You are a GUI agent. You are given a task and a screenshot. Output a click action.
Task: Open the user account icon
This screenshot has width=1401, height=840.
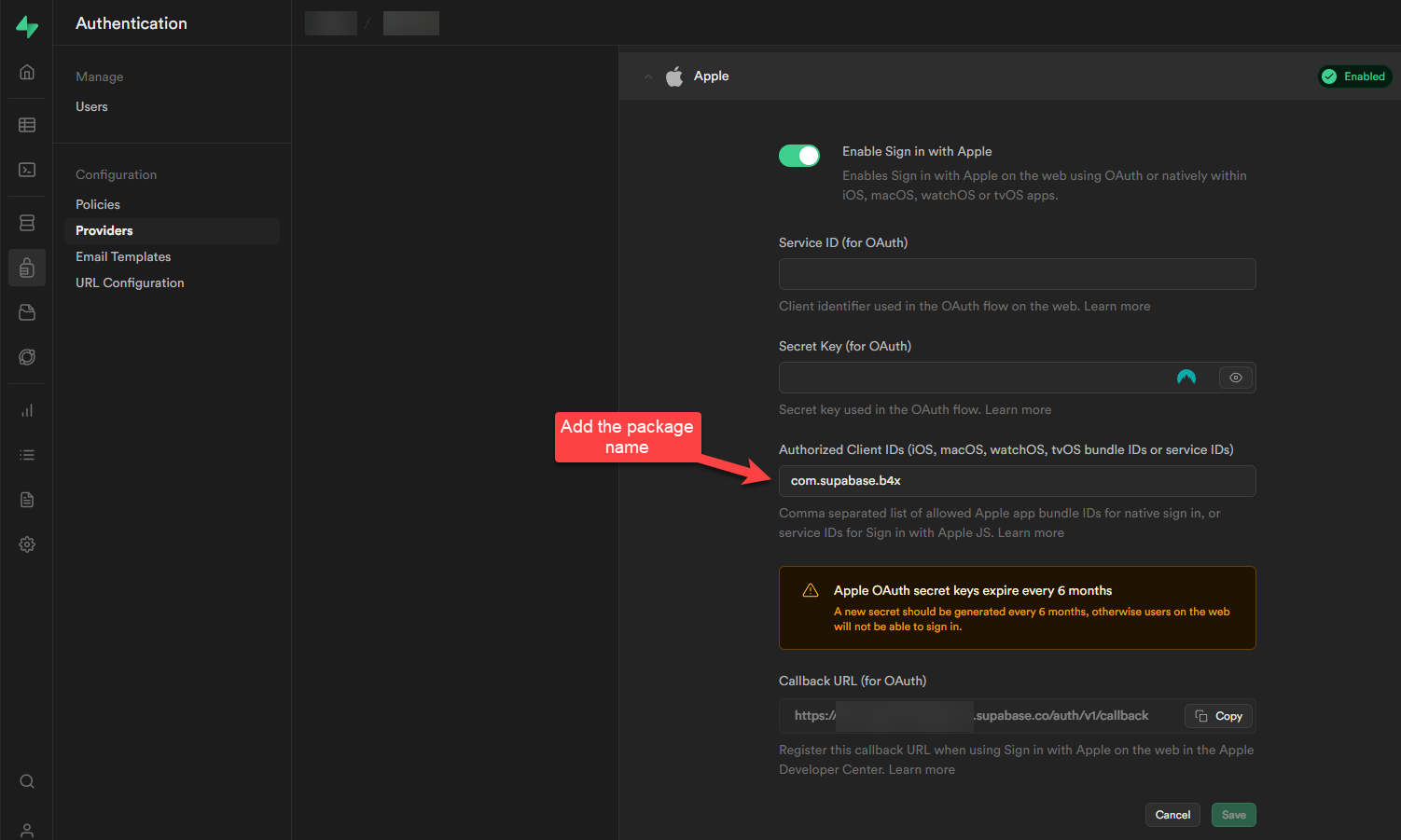[27, 830]
